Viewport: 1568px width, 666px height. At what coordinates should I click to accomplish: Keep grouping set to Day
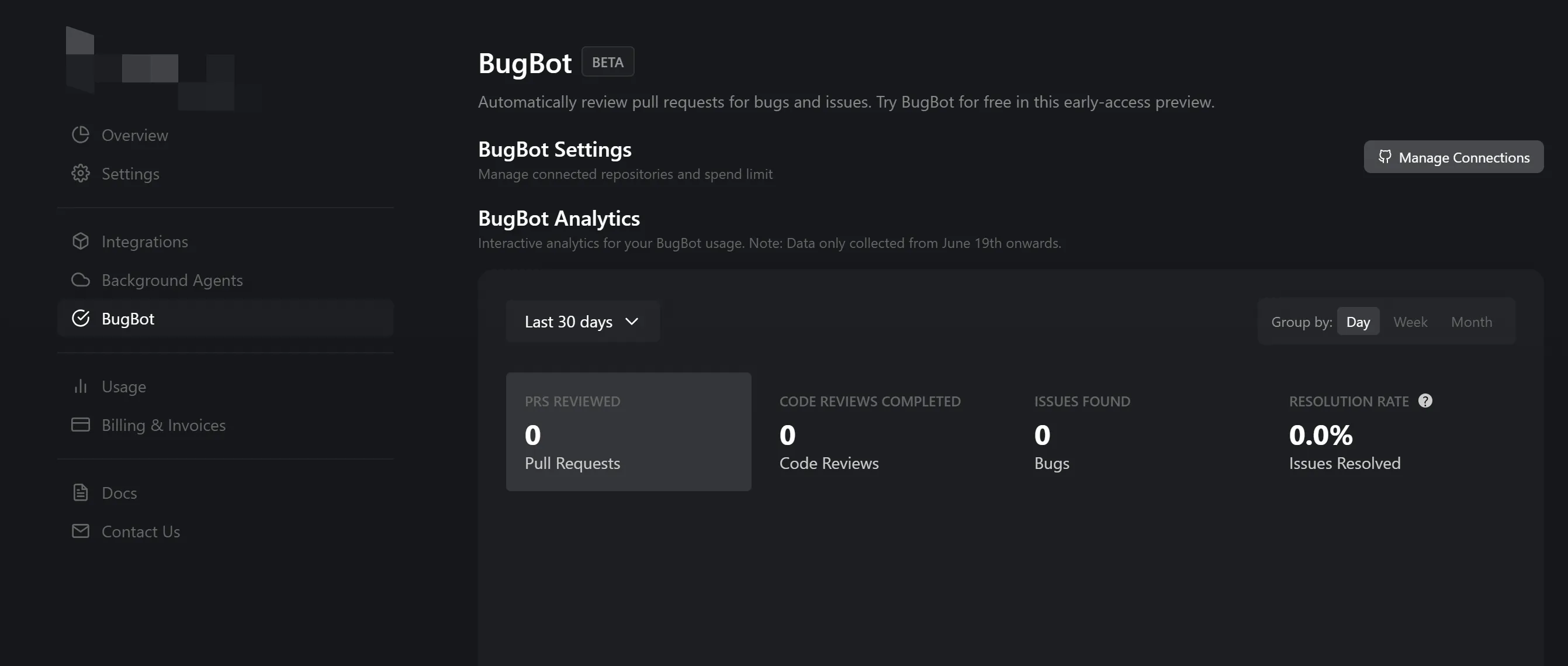(1358, 322)
